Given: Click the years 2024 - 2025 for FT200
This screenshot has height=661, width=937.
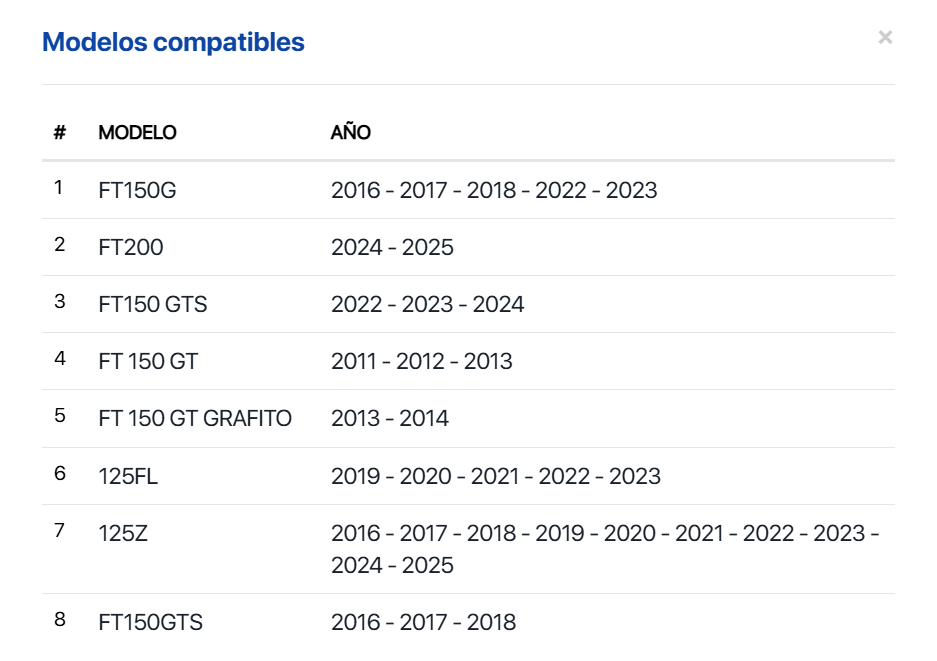Looking at the screenshot, I should click(392, 247).
